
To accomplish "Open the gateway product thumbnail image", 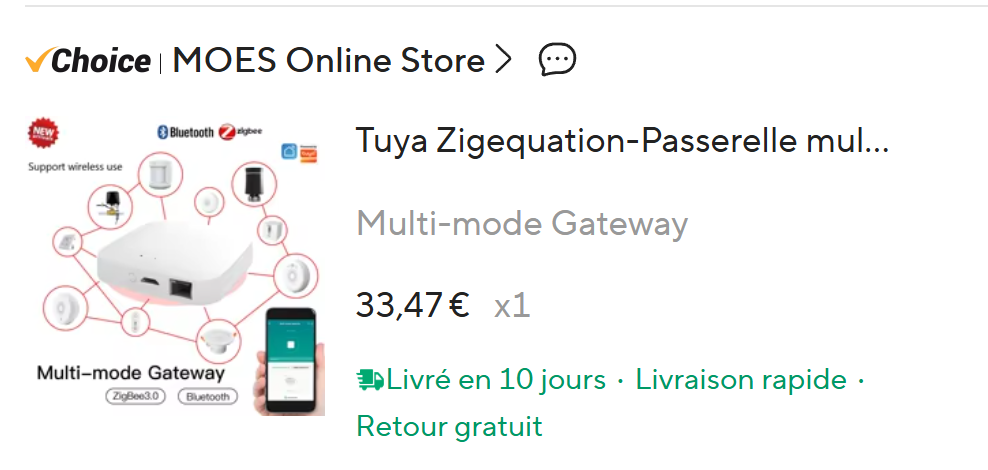I will [175, 265].
